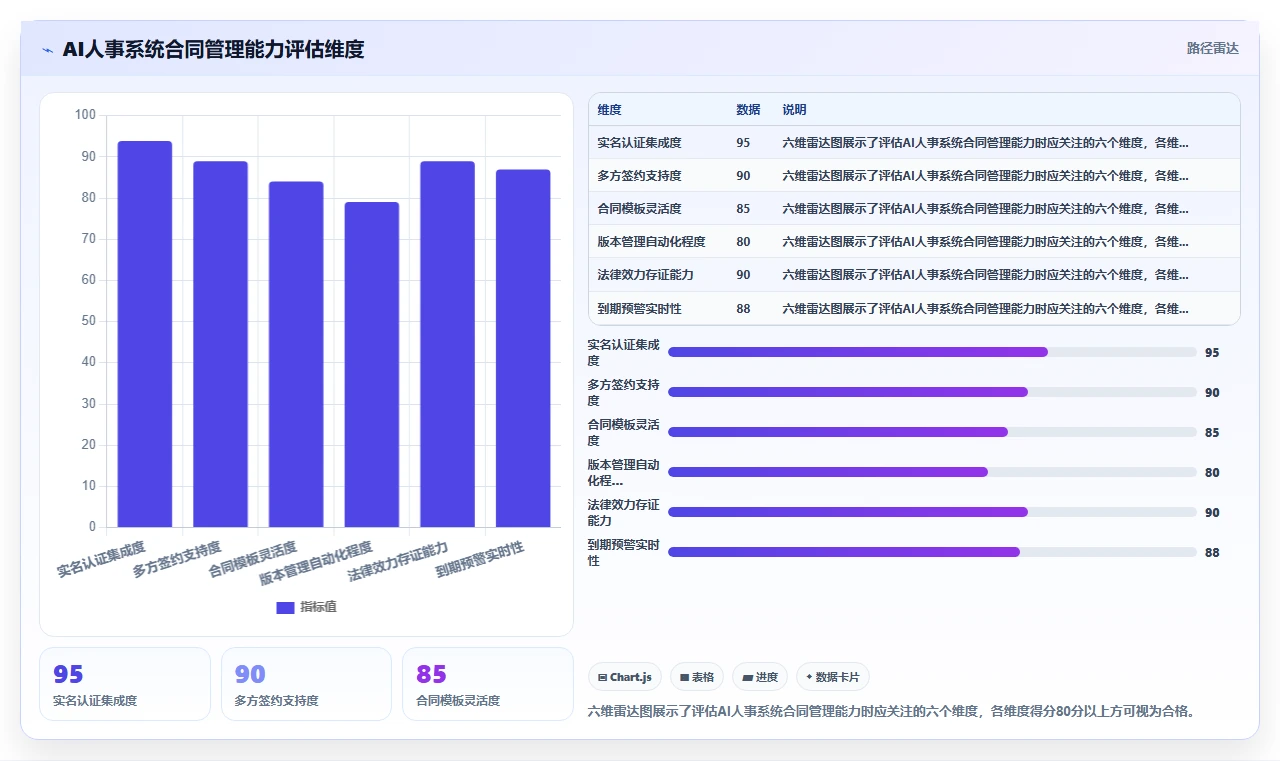Click the 实名认证集成度 progress bar

click(932, 352)
